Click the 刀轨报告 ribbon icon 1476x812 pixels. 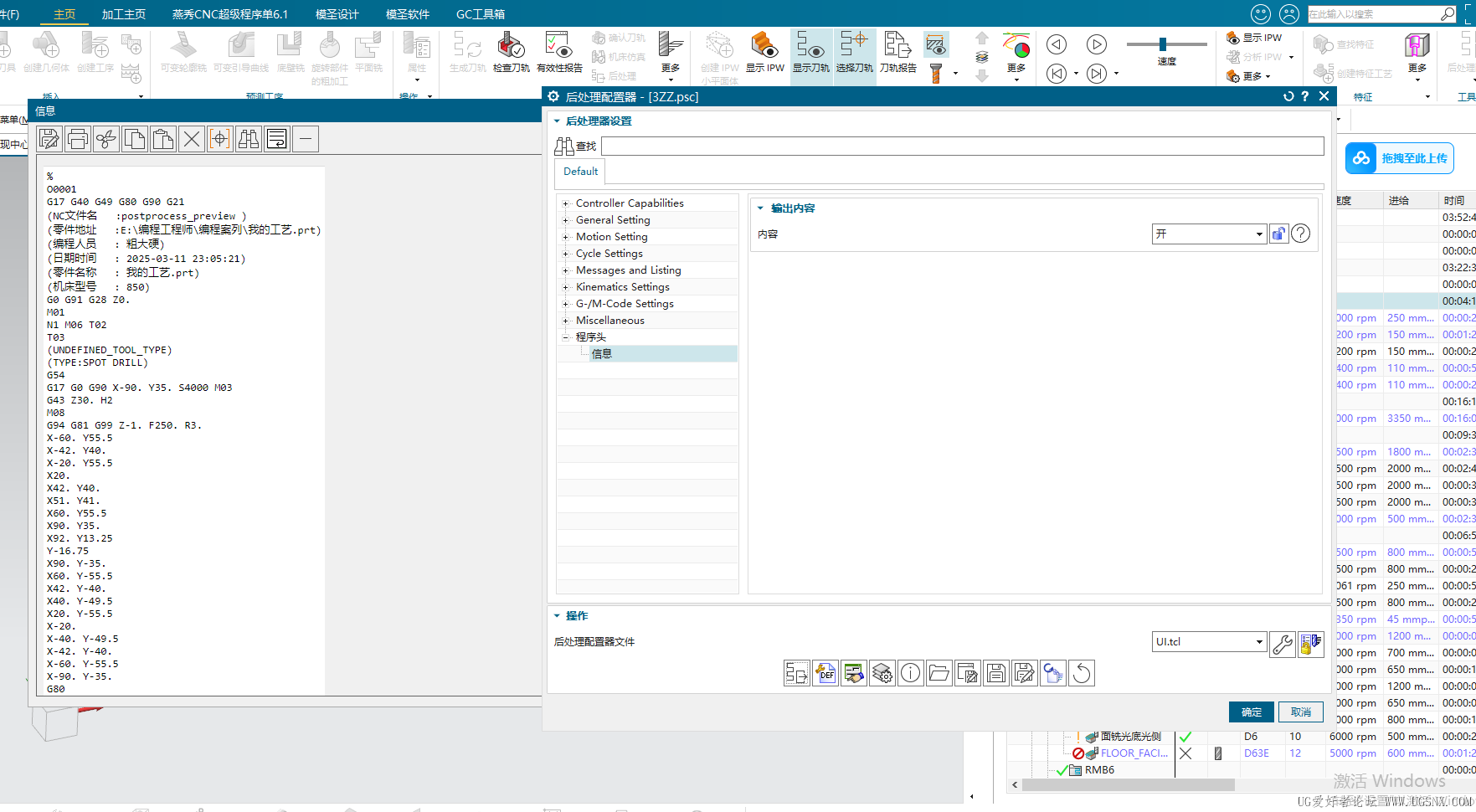898,52
